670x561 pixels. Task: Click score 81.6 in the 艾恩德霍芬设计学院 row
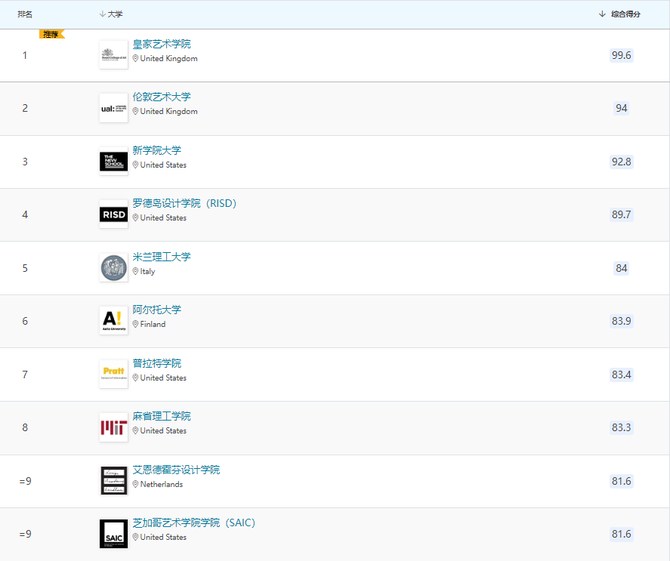tap(621, 481)
